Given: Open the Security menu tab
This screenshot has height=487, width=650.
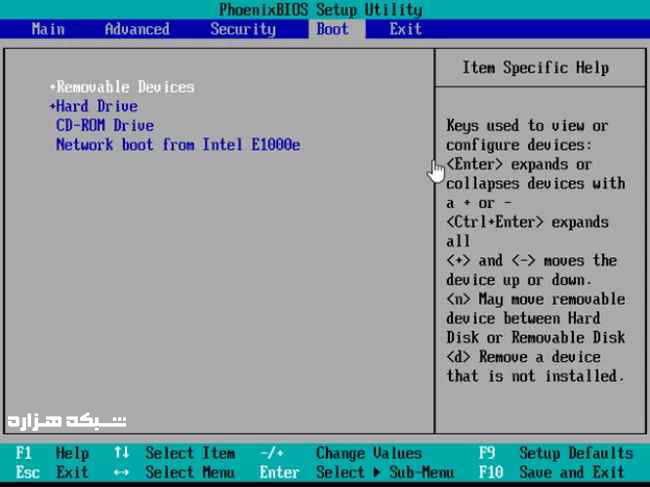Looking at the screenshot, I should point(243,29).
